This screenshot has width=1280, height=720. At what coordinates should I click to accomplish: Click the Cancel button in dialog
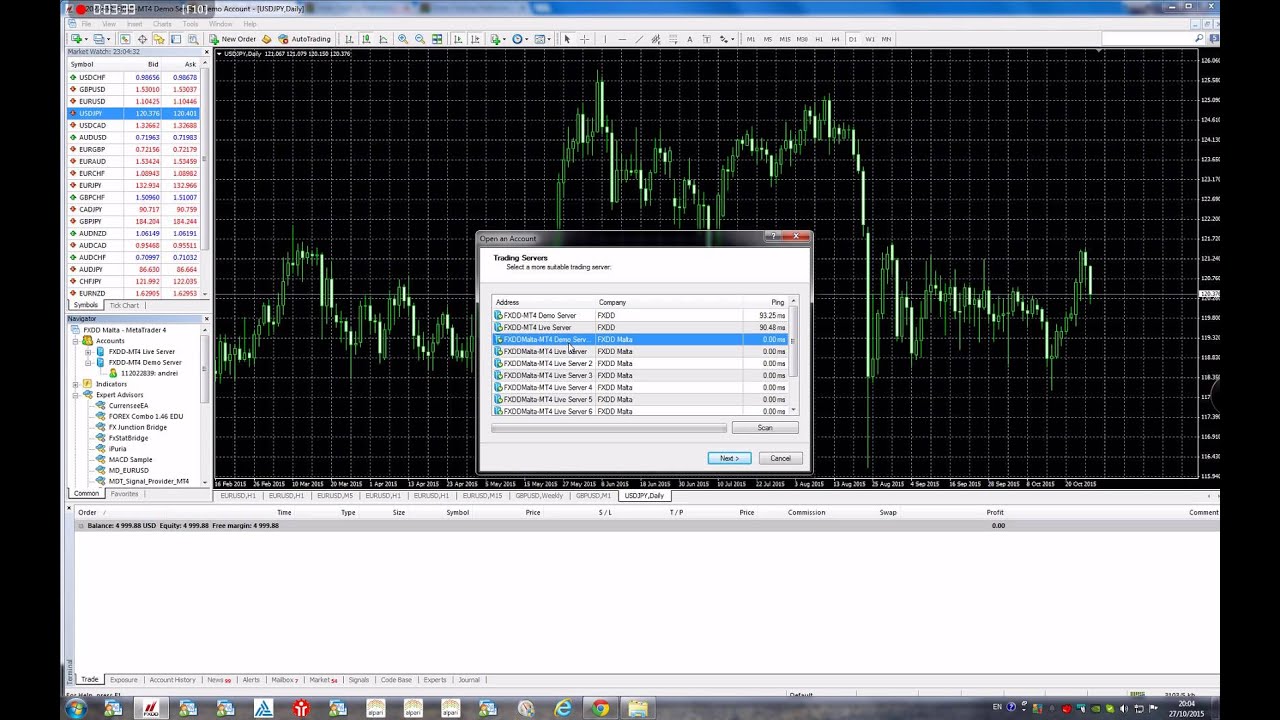780,458
